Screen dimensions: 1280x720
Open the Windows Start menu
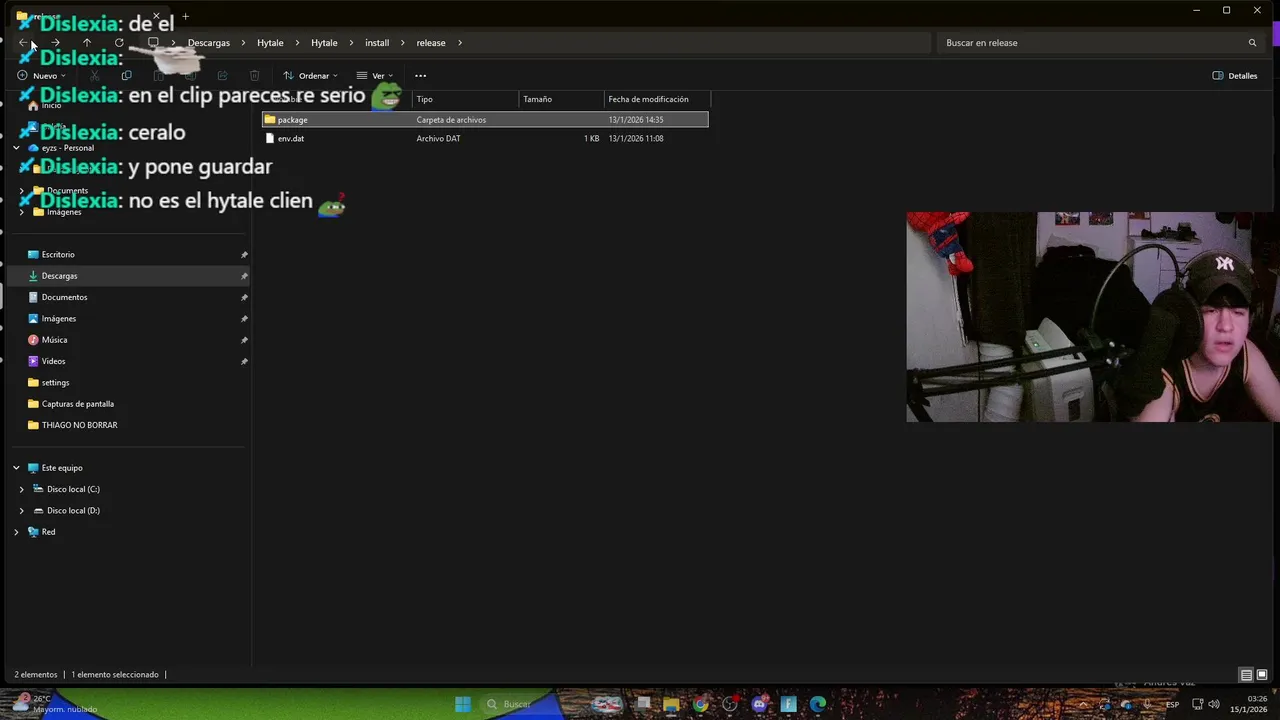click(463, 704)
